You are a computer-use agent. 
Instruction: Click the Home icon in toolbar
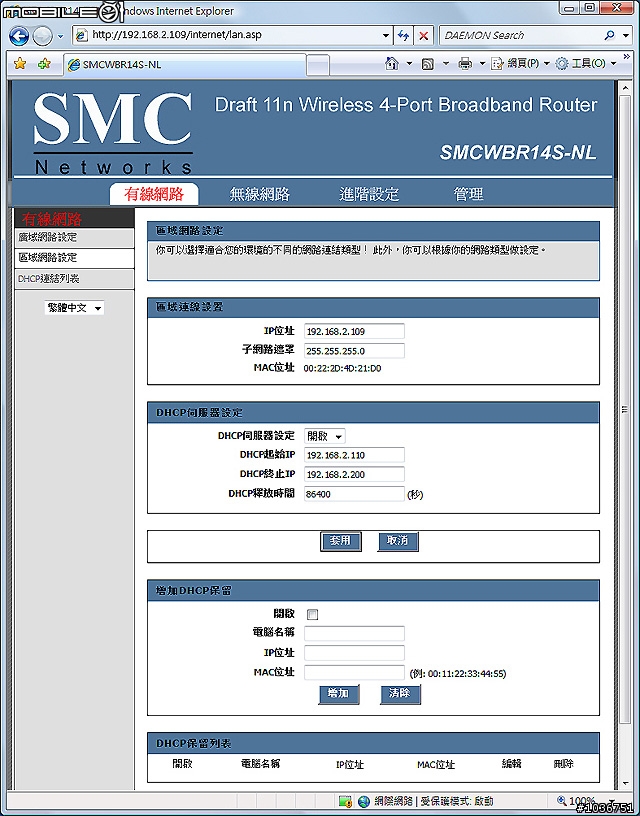click(392, 63)
